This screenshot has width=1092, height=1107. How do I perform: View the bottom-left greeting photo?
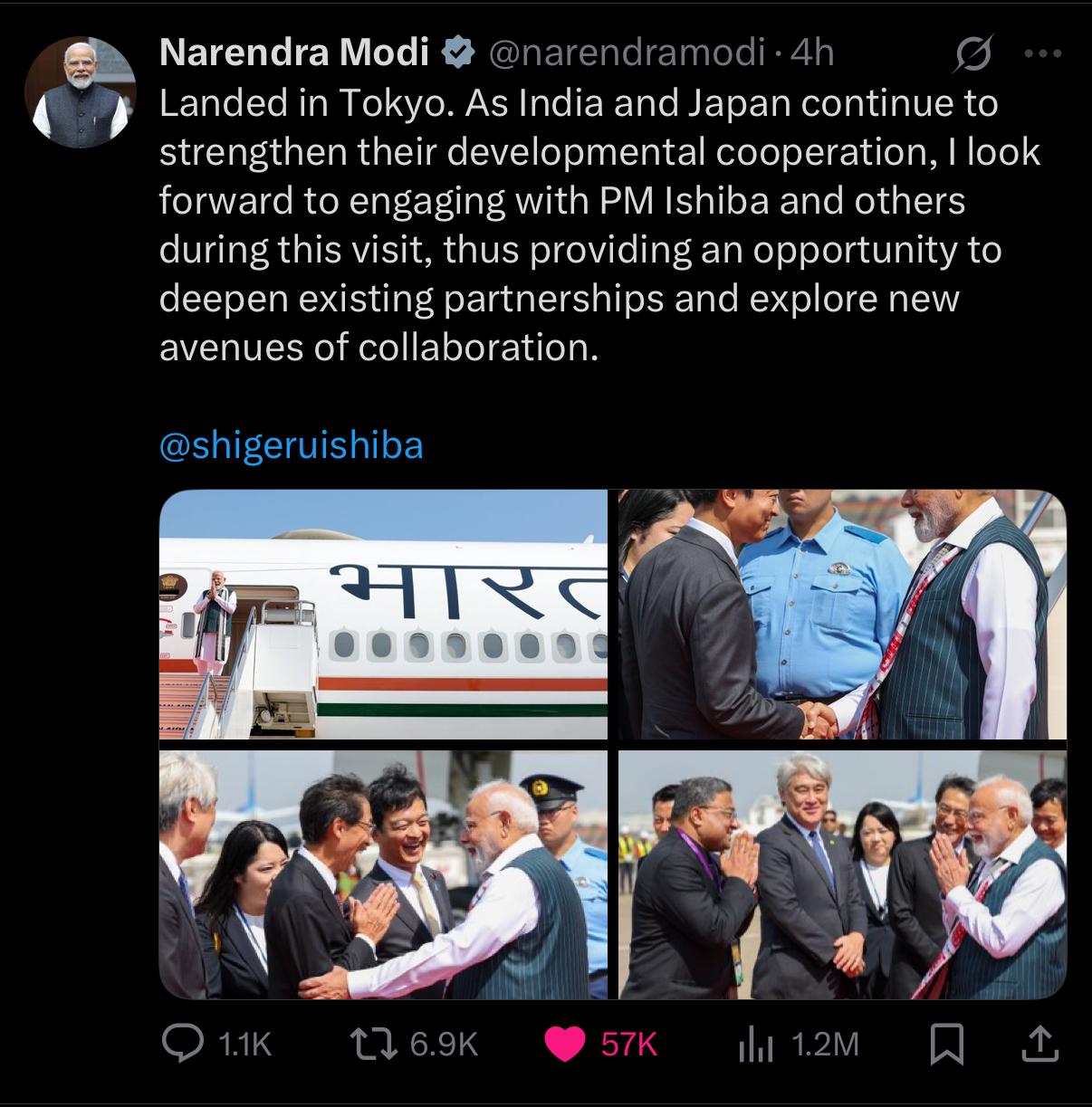tap(383, 874)
